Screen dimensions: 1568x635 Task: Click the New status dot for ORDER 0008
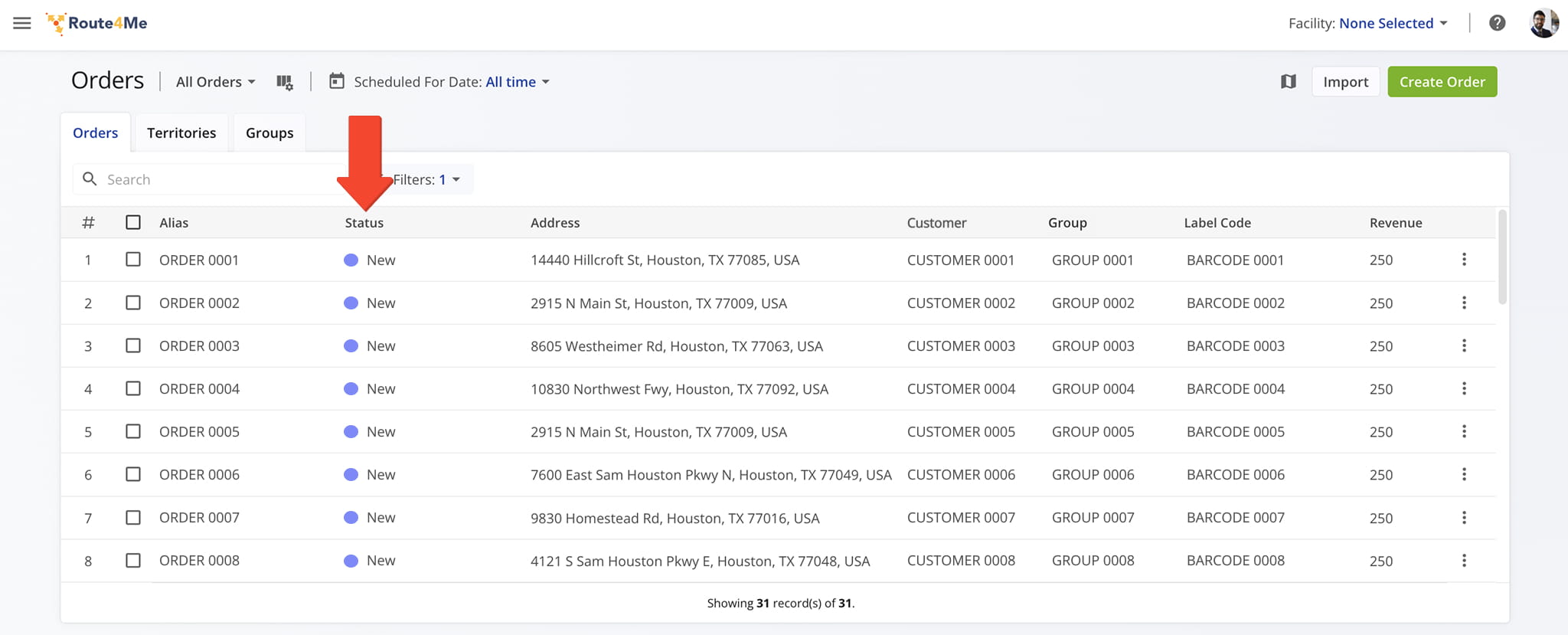pyautogui.click(x=351, y=561)
